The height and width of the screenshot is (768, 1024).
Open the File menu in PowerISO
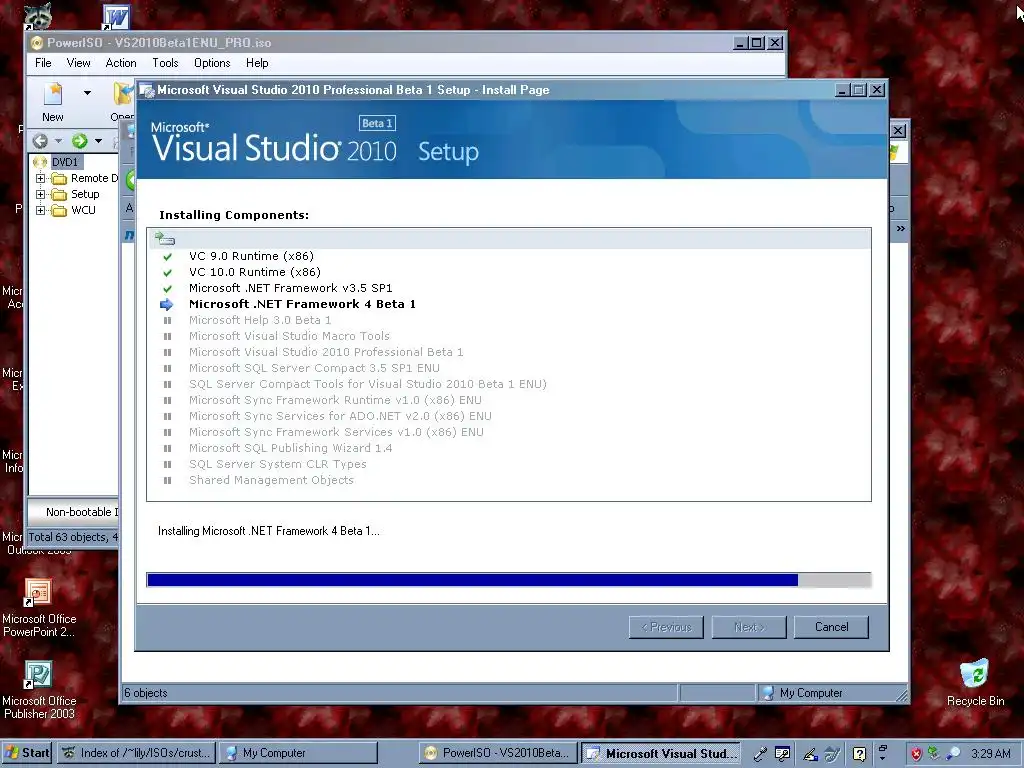43,63
